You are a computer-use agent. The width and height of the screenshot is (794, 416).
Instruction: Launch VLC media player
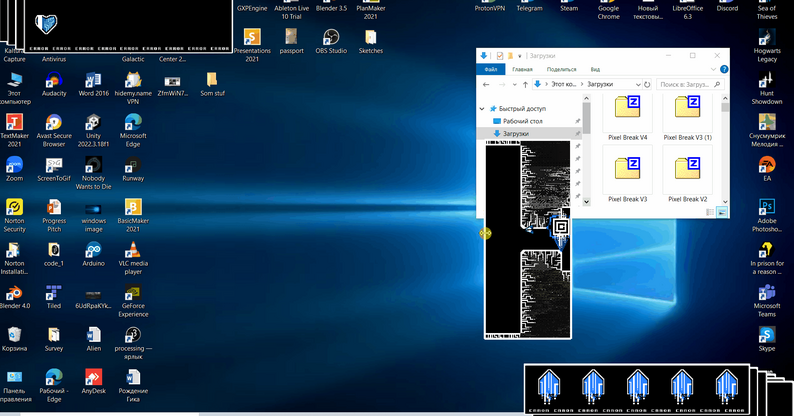(x=133, y=251)
